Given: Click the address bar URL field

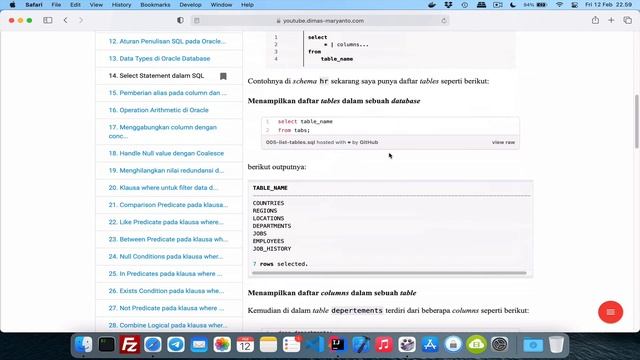Looking at the screenshot, I should pyautogui.click(x=320, y=21).
